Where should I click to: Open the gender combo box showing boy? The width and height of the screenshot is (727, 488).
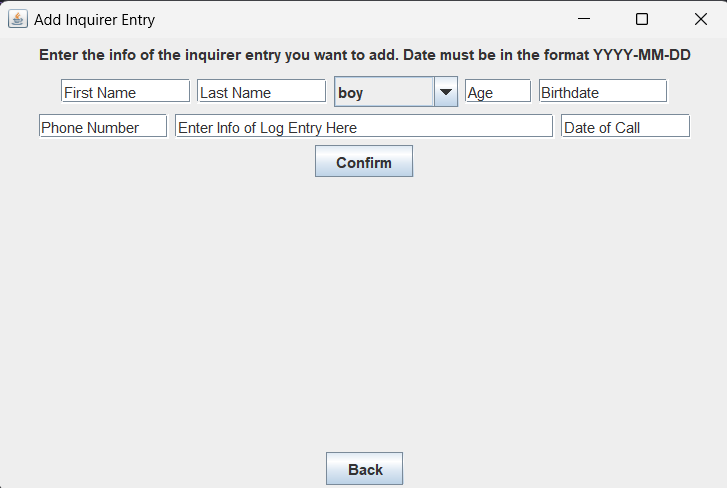[385, 92]
